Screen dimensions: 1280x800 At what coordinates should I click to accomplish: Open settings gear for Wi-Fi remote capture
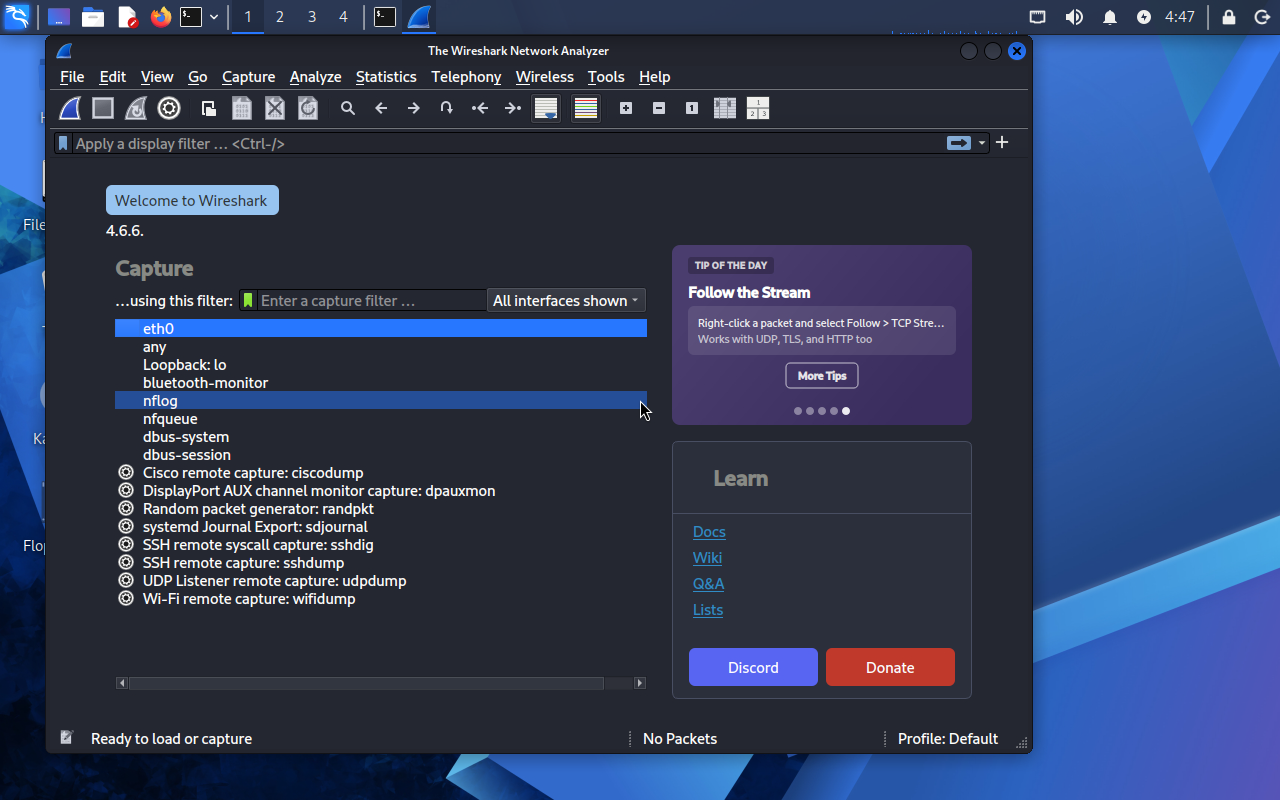(x=126, y=599)
